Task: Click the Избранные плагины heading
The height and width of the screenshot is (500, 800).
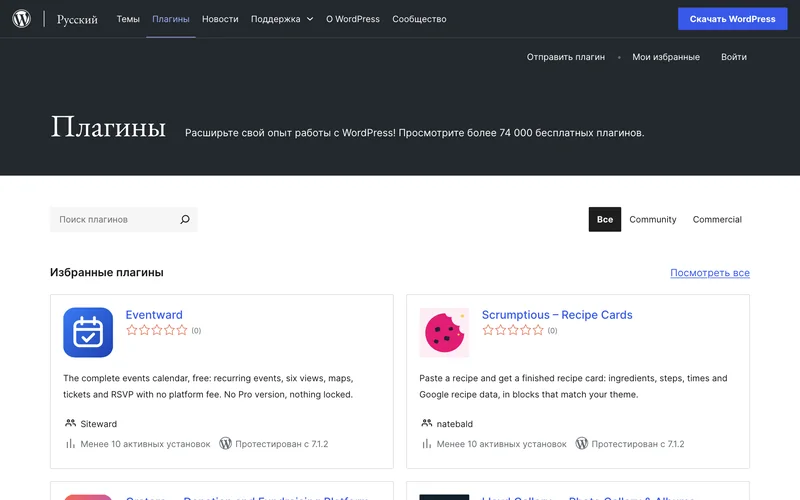Action: click(107, 272)
